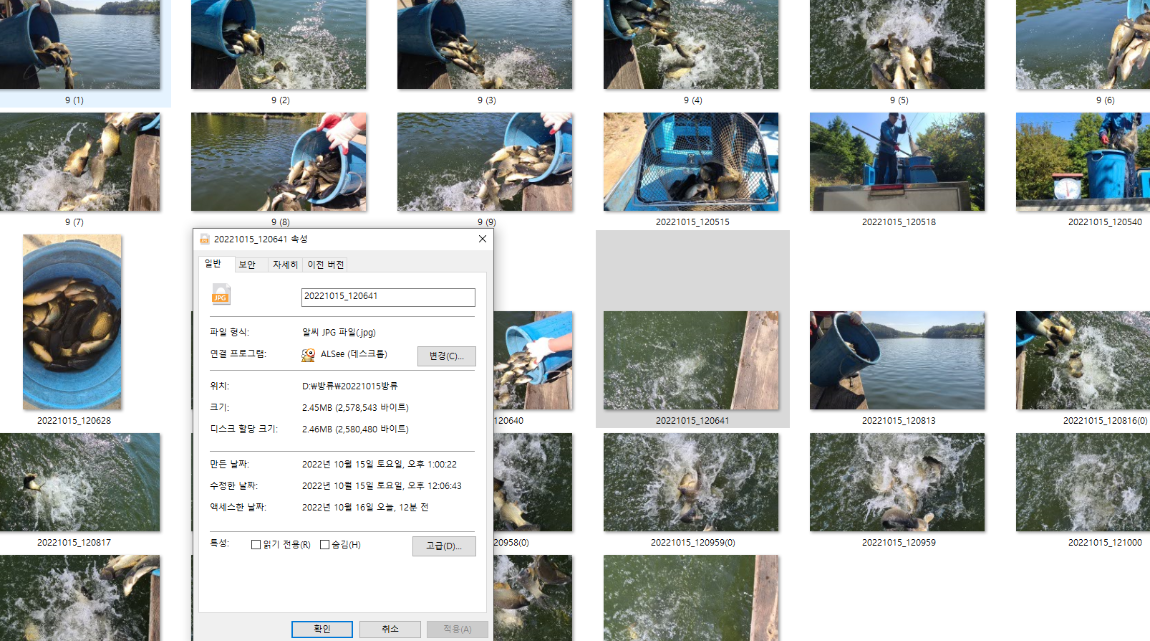
Task: Click the properties dialog title bar icon
Action: click(x=205, y=239)
